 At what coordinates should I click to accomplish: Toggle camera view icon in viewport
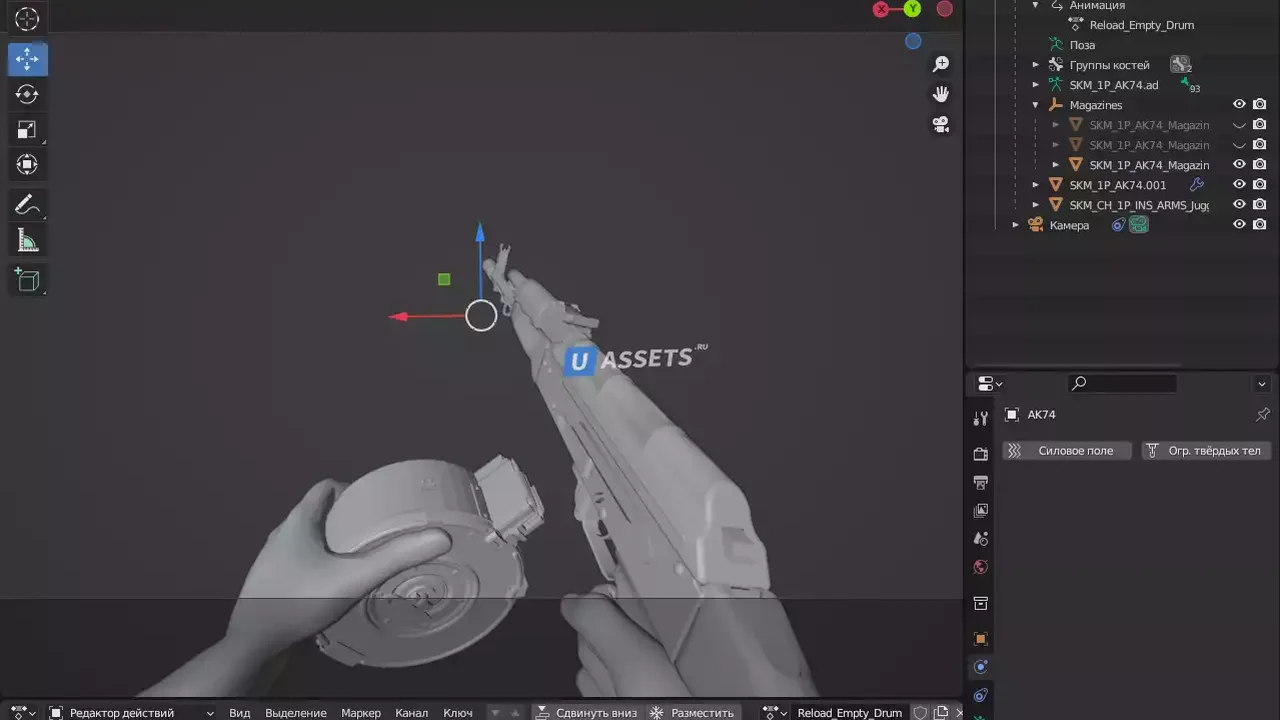[941, 125]
